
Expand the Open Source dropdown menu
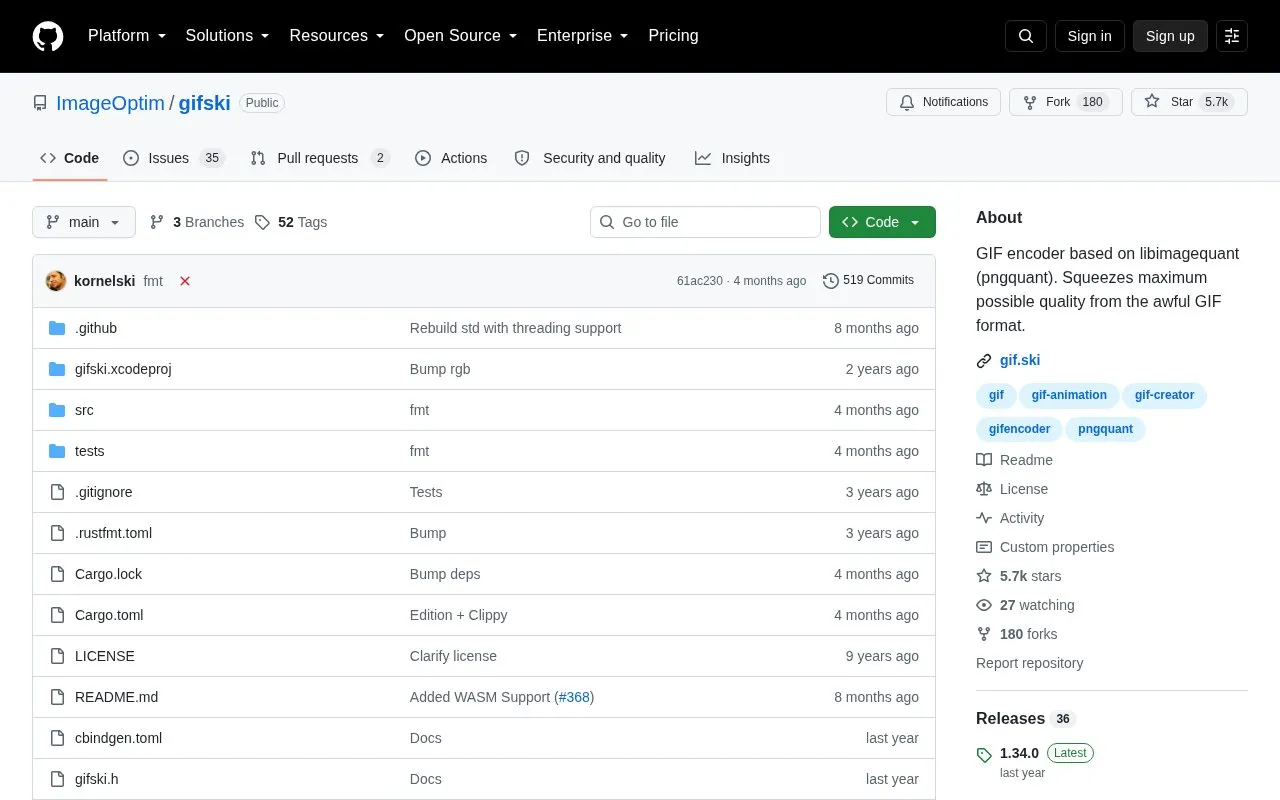(x=460, y=36)
